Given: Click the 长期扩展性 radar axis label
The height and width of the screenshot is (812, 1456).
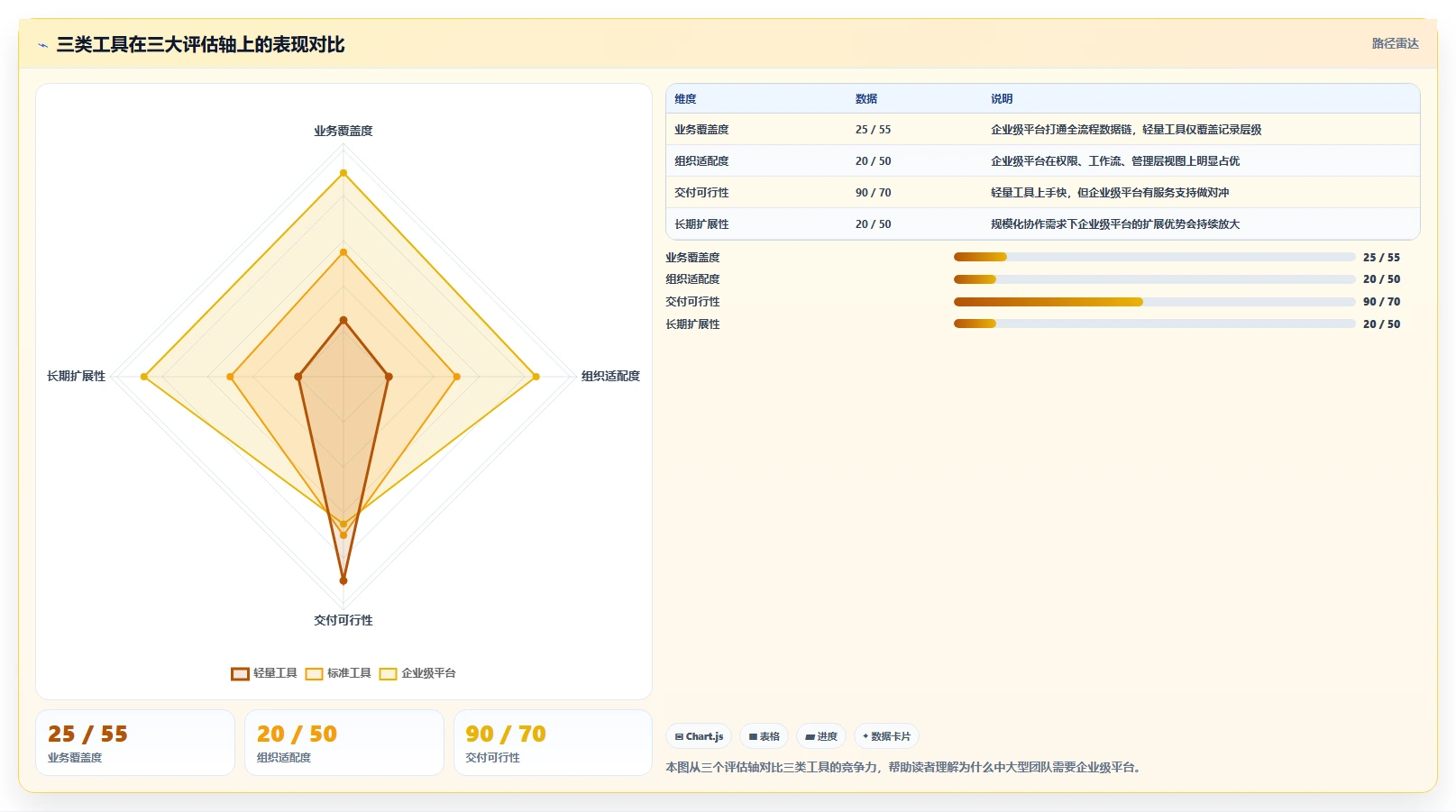Looking at the screenshot, I should tap(76, 376).
